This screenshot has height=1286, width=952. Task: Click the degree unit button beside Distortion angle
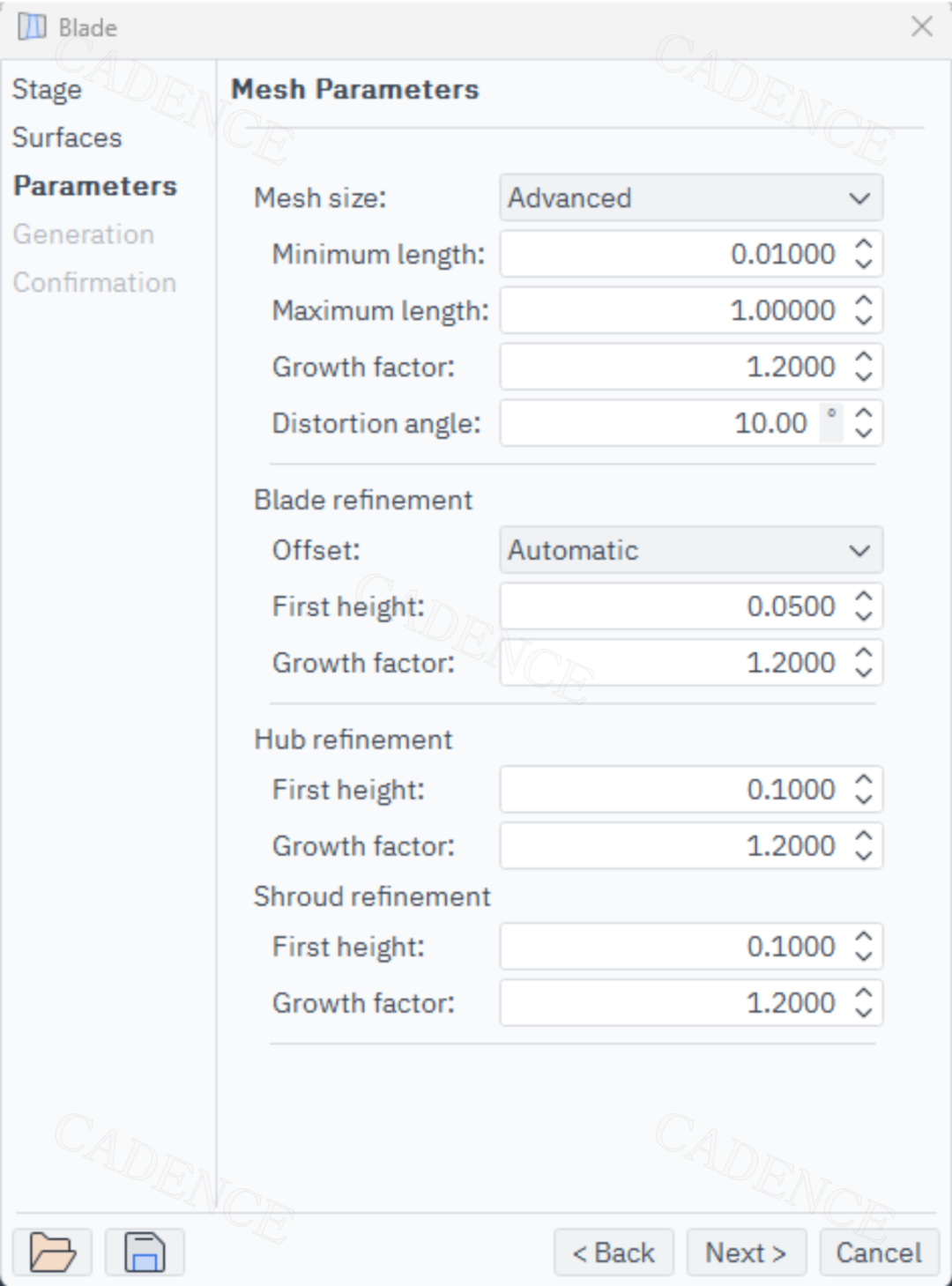pyautogui.click(x=831, y=422)
